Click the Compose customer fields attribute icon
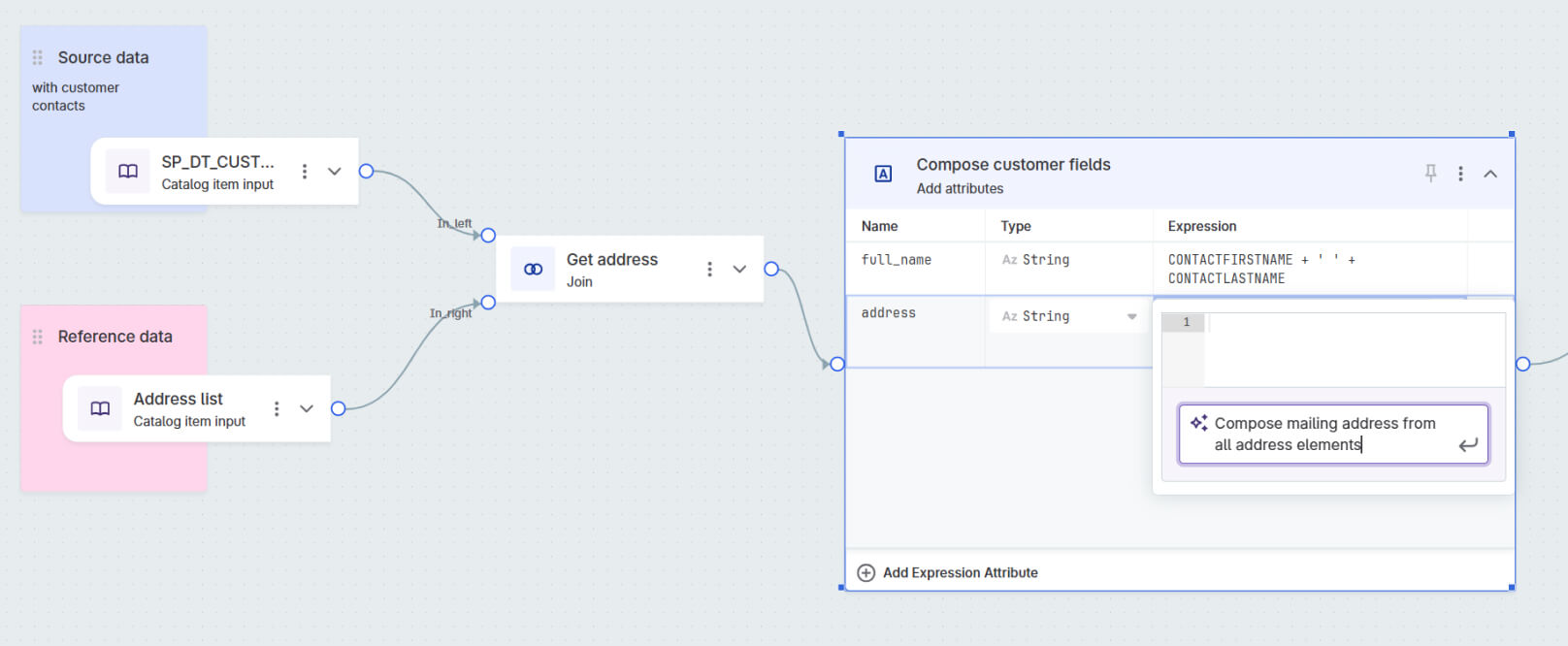Viewport: 1568px width, 646px height. coord(883,175)
